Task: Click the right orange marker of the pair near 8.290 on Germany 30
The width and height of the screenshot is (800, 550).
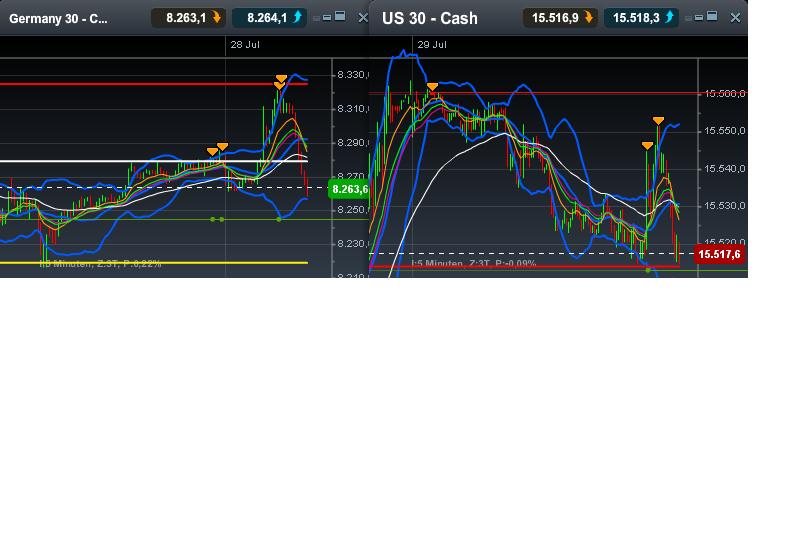Action: click(222, 147)
